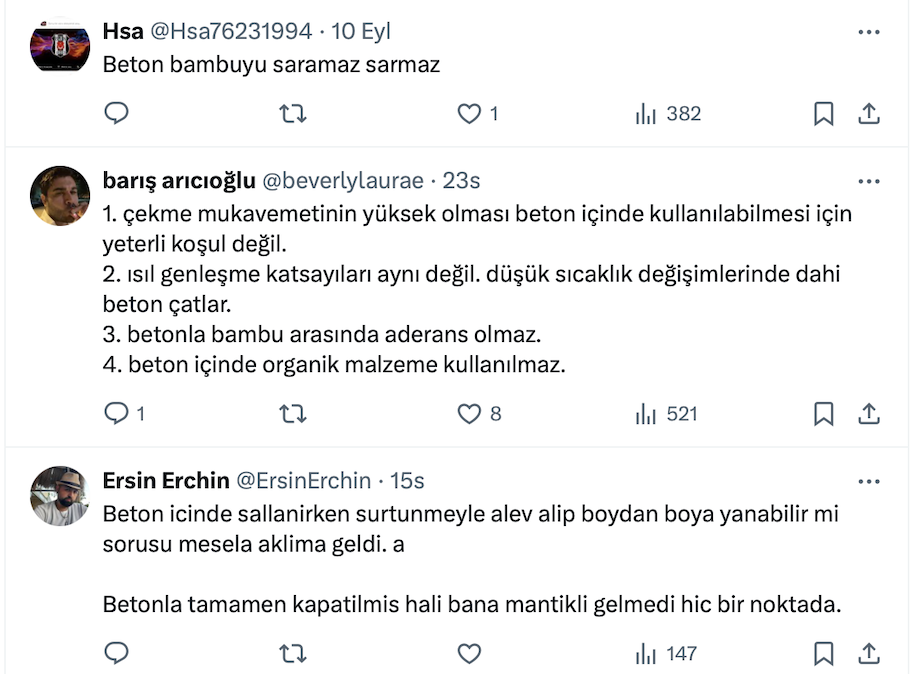The image size is (914, 674).
Task: Open @beverlylaurae profile handle link
Action: (x=343, y=181)
